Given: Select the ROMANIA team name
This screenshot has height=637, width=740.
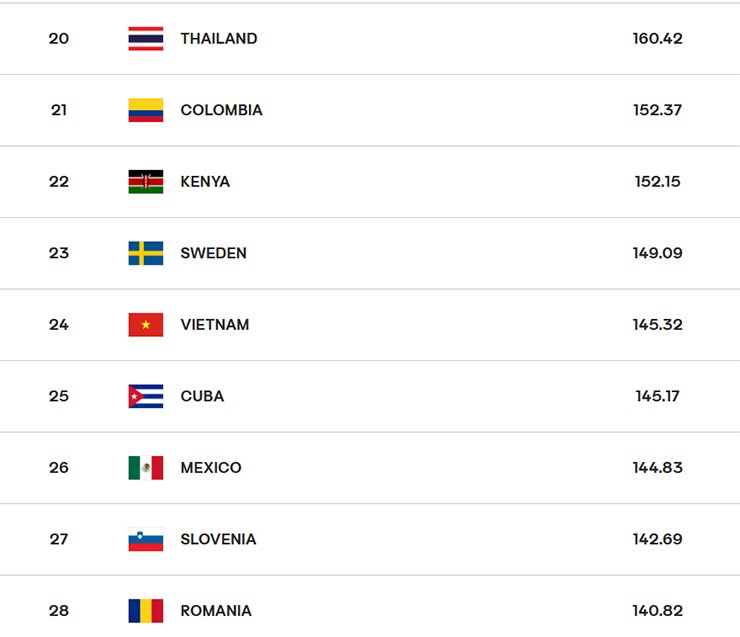Looking at the screenshot, I should pyautogui.click(x=216, y=611).
